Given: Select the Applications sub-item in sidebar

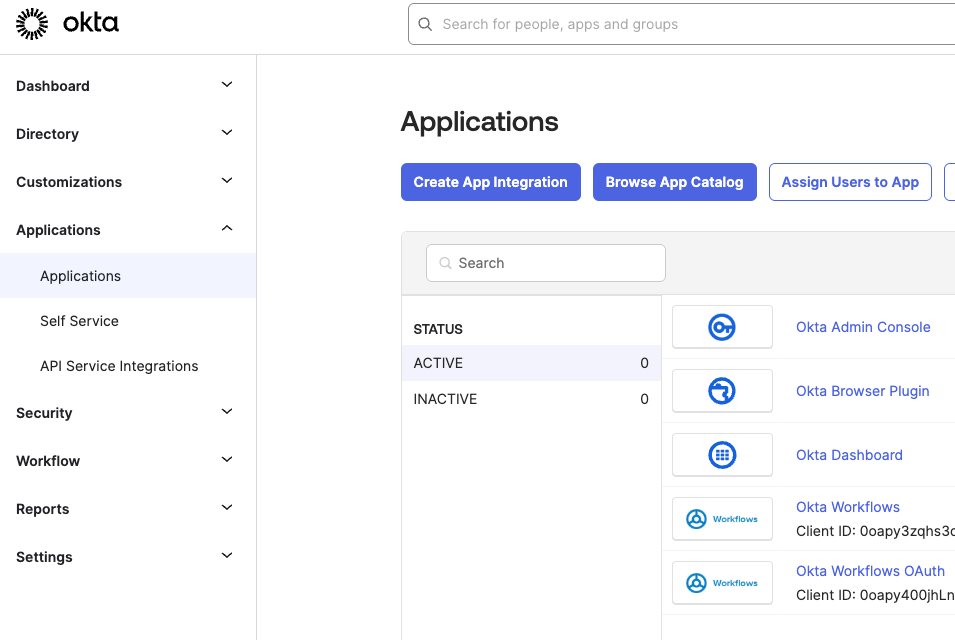Looking at the screenshot, I should [x=128, y=276].
